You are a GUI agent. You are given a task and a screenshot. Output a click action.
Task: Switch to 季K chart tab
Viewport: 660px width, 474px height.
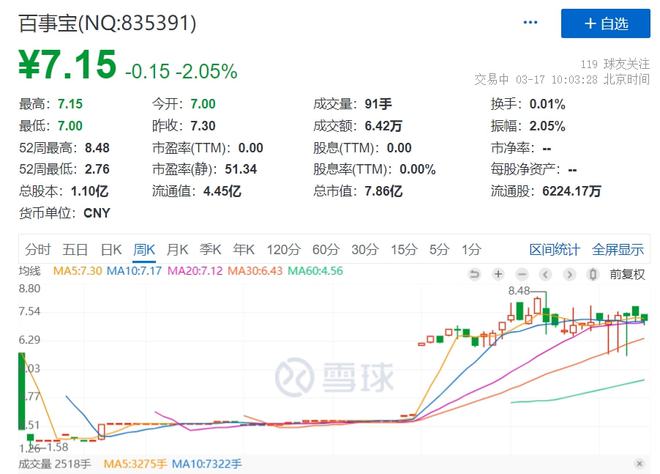tap(210, 250)
